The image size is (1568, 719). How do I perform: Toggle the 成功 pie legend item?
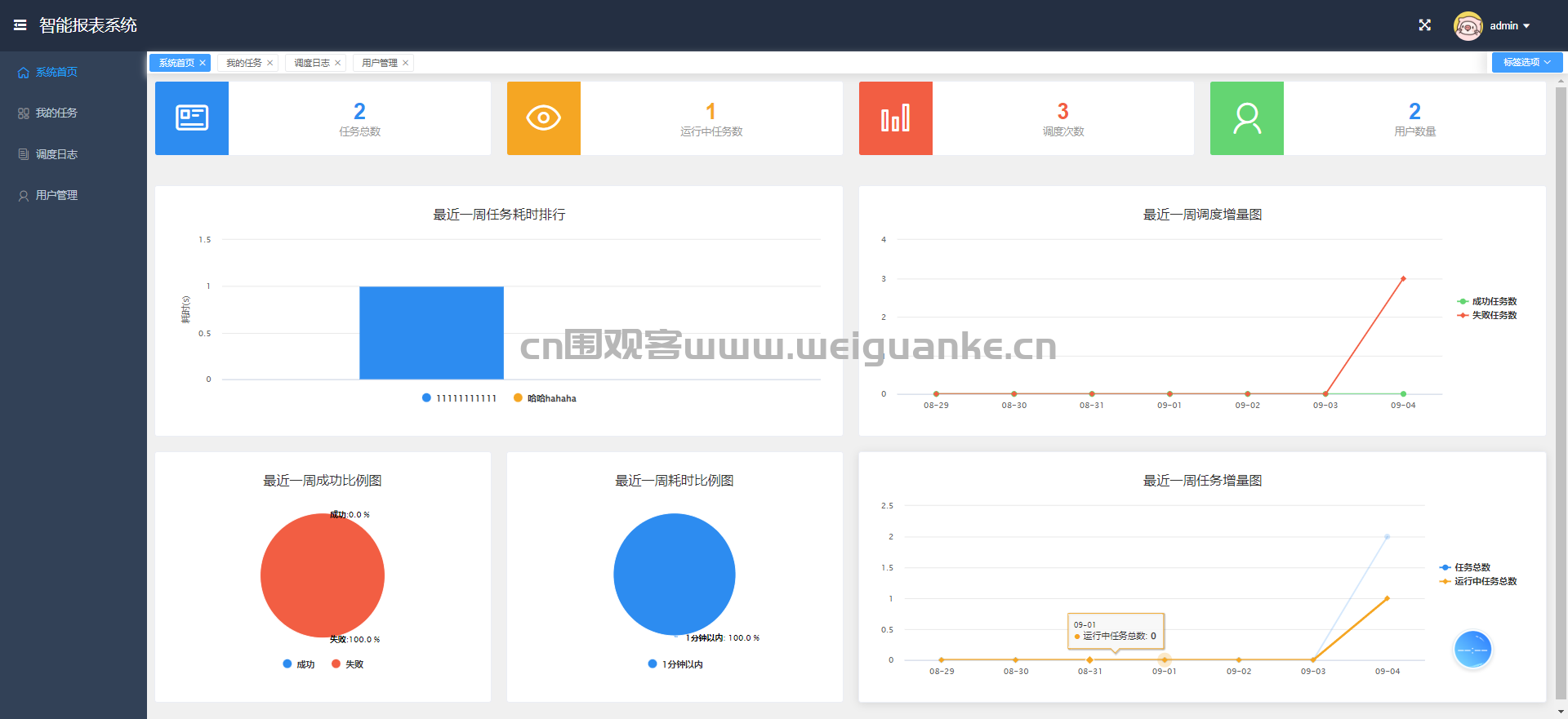(x=299, y=664)
